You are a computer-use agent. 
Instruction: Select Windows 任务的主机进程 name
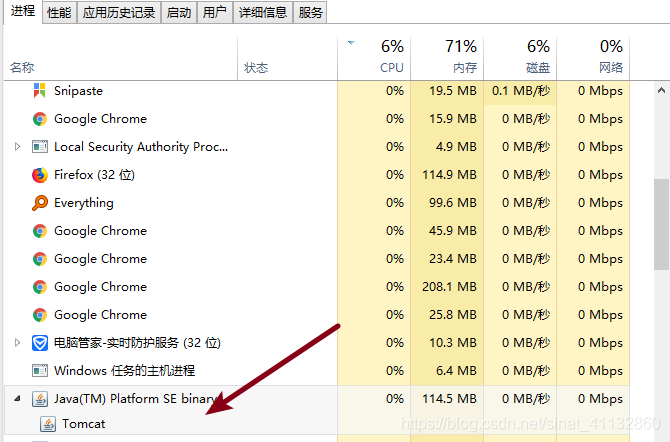124,371
